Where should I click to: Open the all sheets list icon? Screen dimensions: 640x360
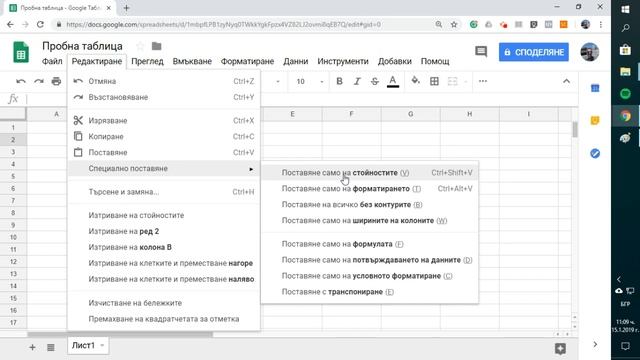[x=51, y=347]
